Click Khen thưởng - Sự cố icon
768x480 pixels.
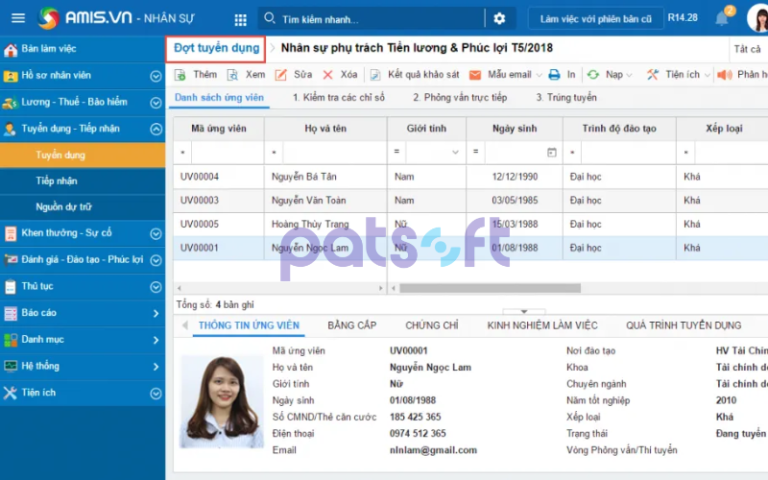(10, 233)
